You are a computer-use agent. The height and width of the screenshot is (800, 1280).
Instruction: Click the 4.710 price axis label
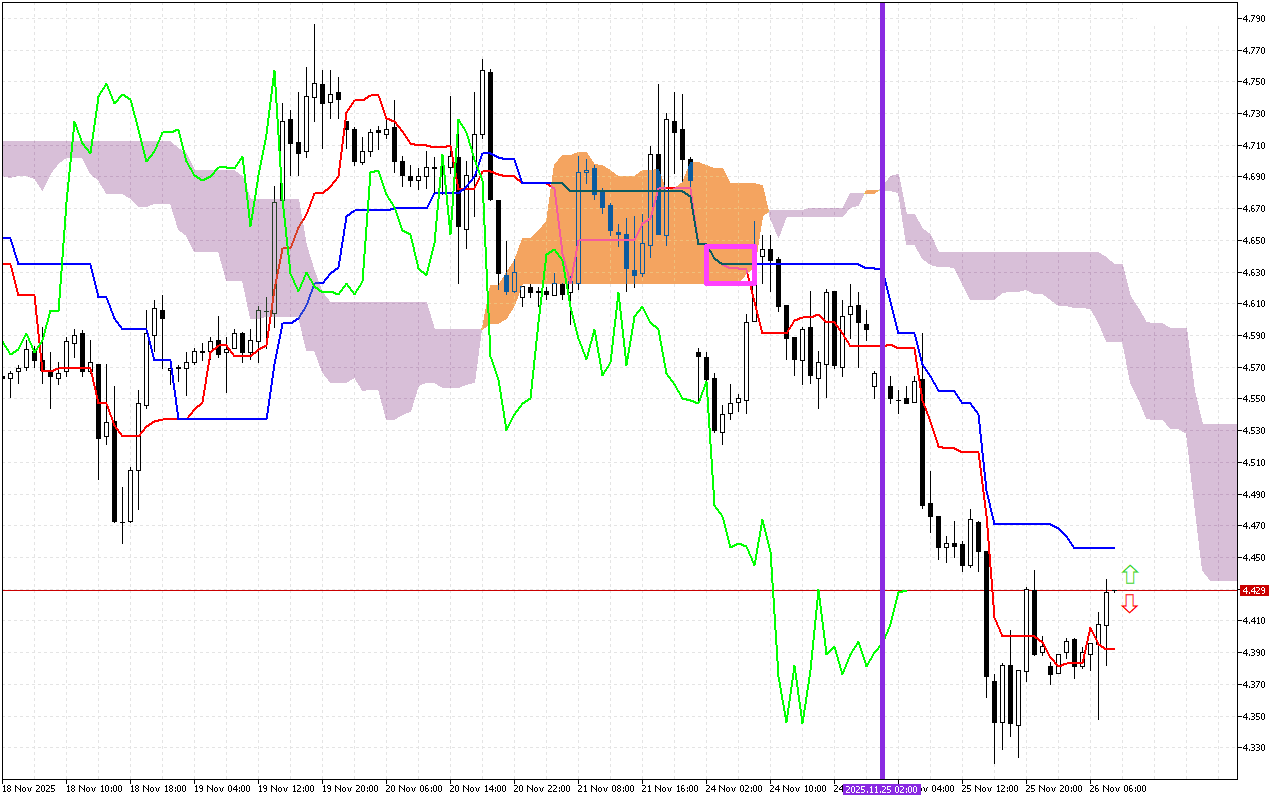point(1254,145)
